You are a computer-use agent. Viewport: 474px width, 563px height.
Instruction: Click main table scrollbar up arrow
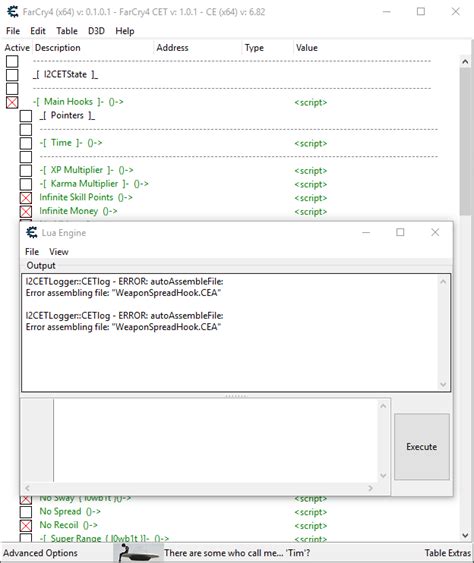point(465,62)
